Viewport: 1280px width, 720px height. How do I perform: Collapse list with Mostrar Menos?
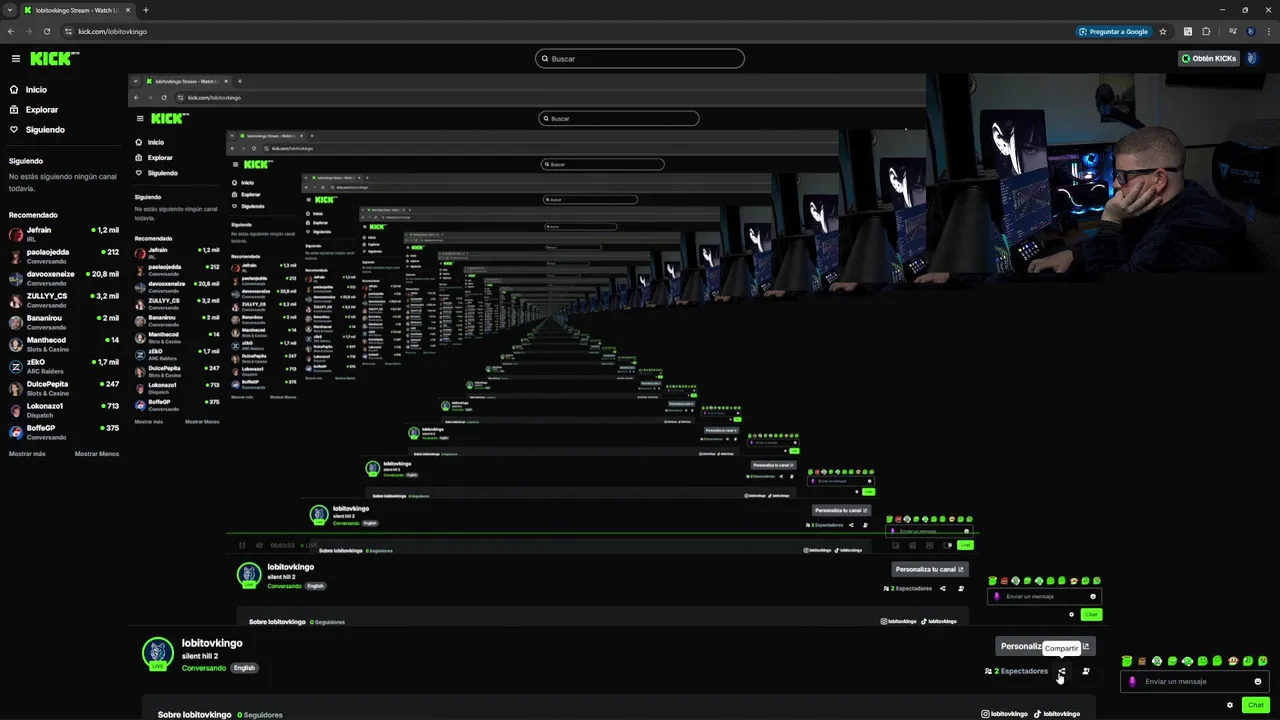point(97,454)
